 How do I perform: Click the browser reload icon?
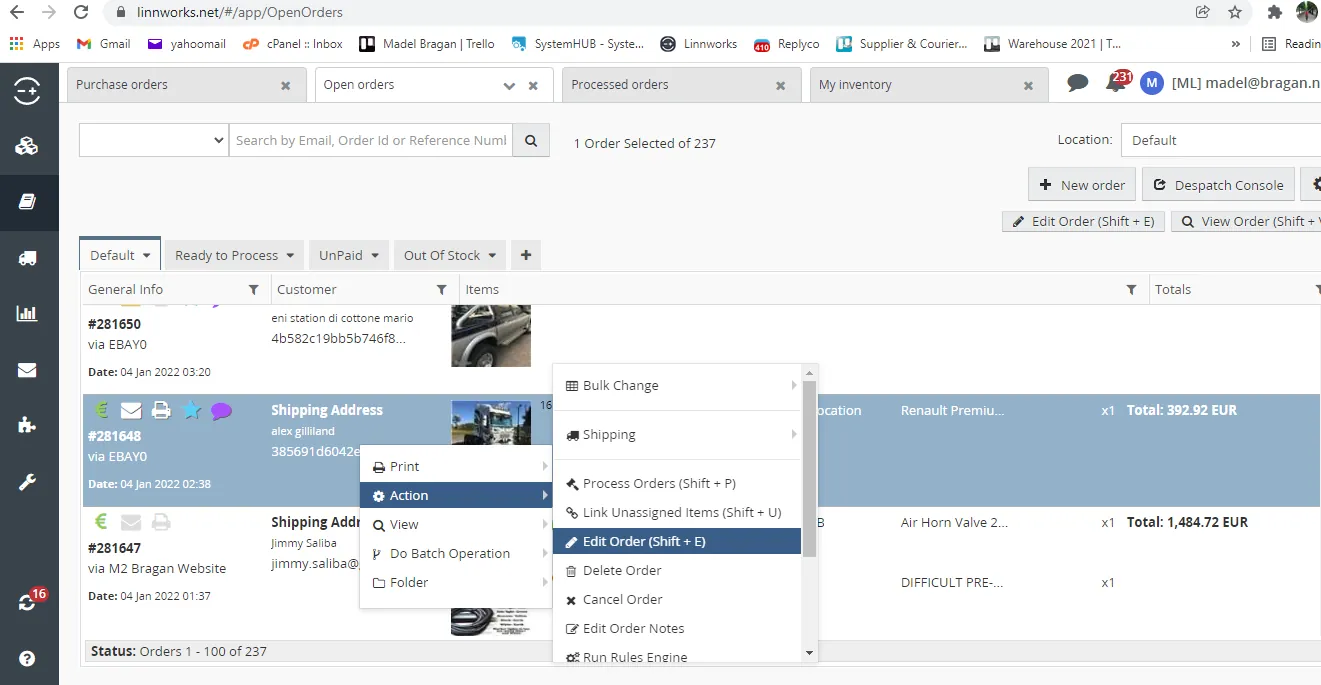pos(81,13)
